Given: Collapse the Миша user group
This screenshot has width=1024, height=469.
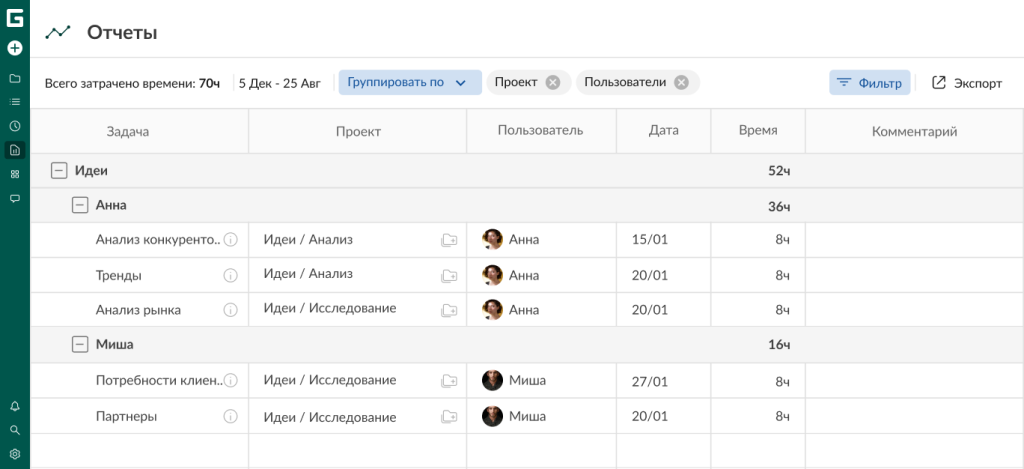Looking at the screenshot, I should coord(80,344).
